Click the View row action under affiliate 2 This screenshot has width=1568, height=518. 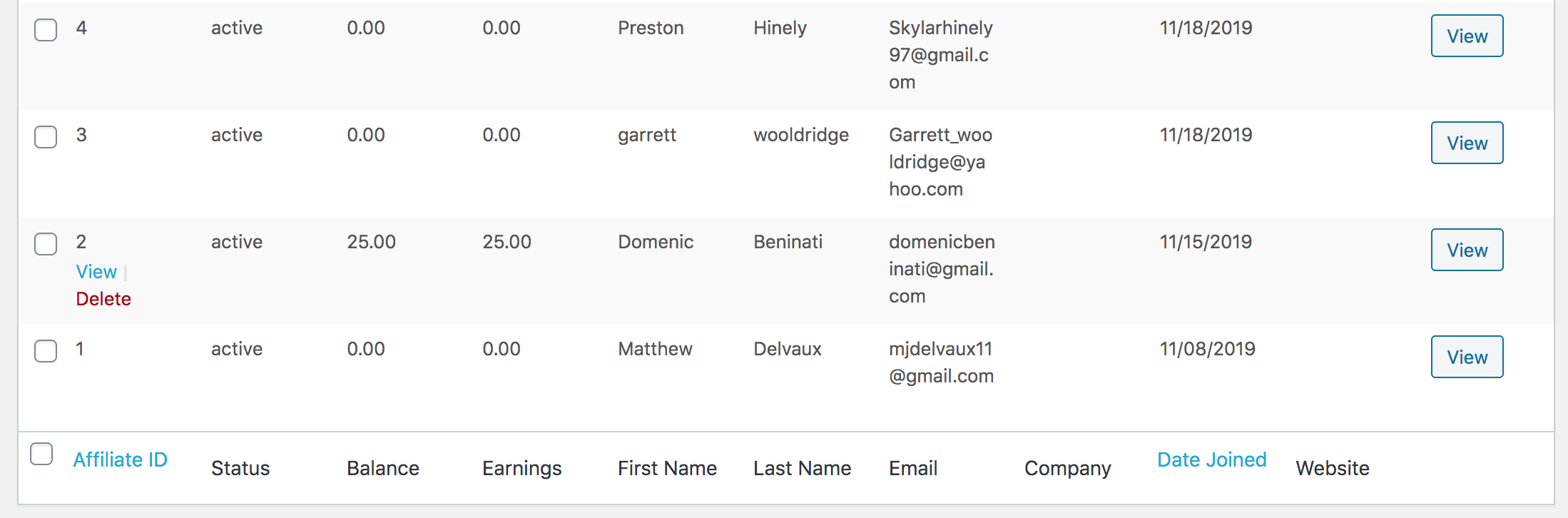(x=96, y=272)
